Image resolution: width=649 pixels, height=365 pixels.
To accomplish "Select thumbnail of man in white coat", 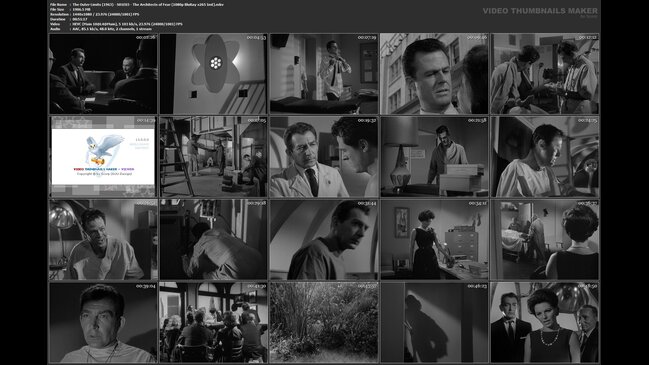I will point(324,157).
